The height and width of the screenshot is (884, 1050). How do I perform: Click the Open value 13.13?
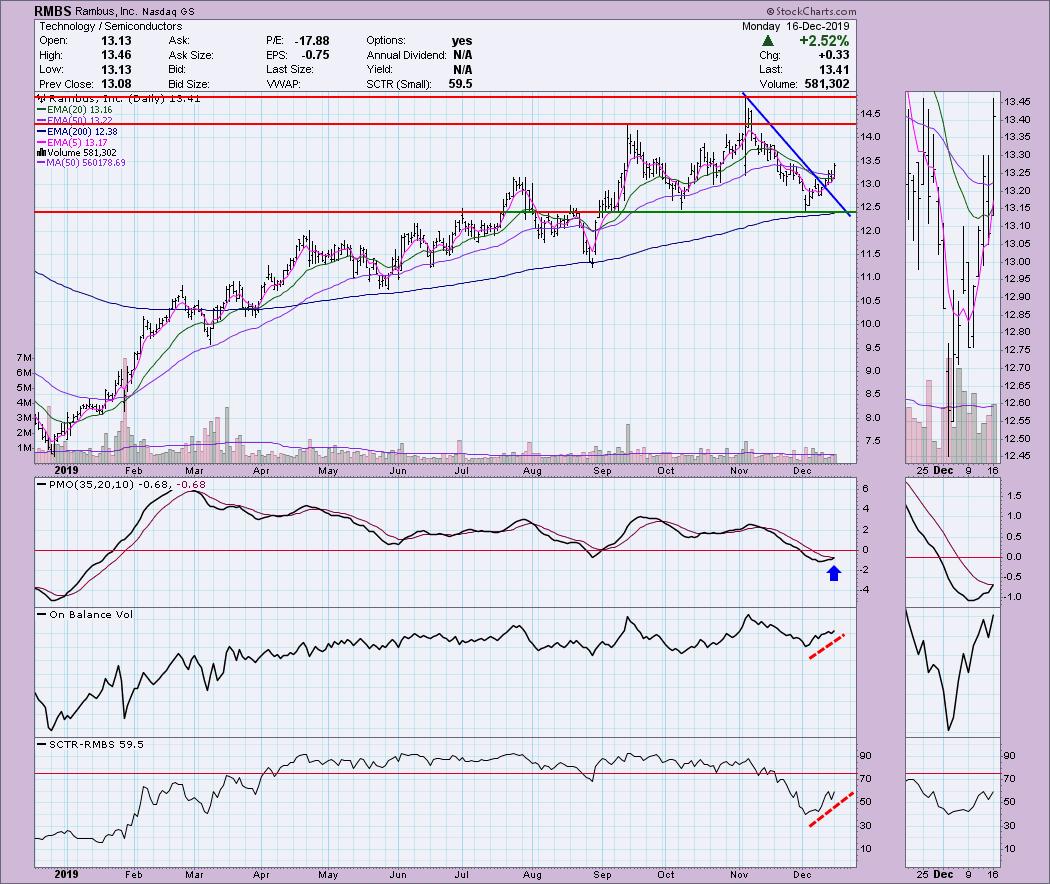(x=116, y=41)
